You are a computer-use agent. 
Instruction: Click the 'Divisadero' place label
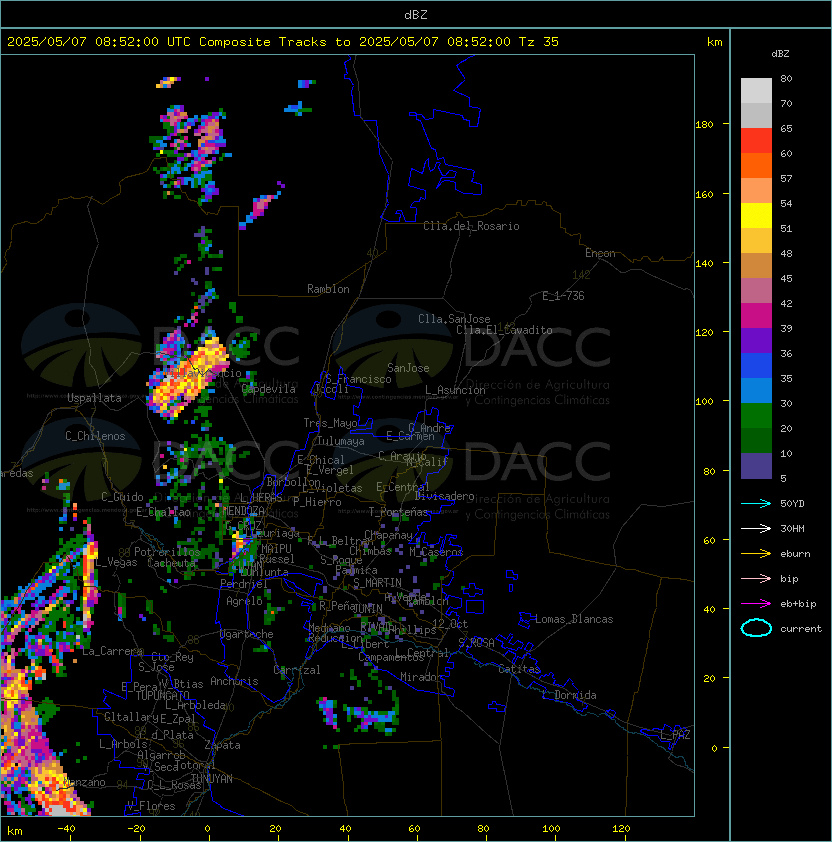click(445, 496)
